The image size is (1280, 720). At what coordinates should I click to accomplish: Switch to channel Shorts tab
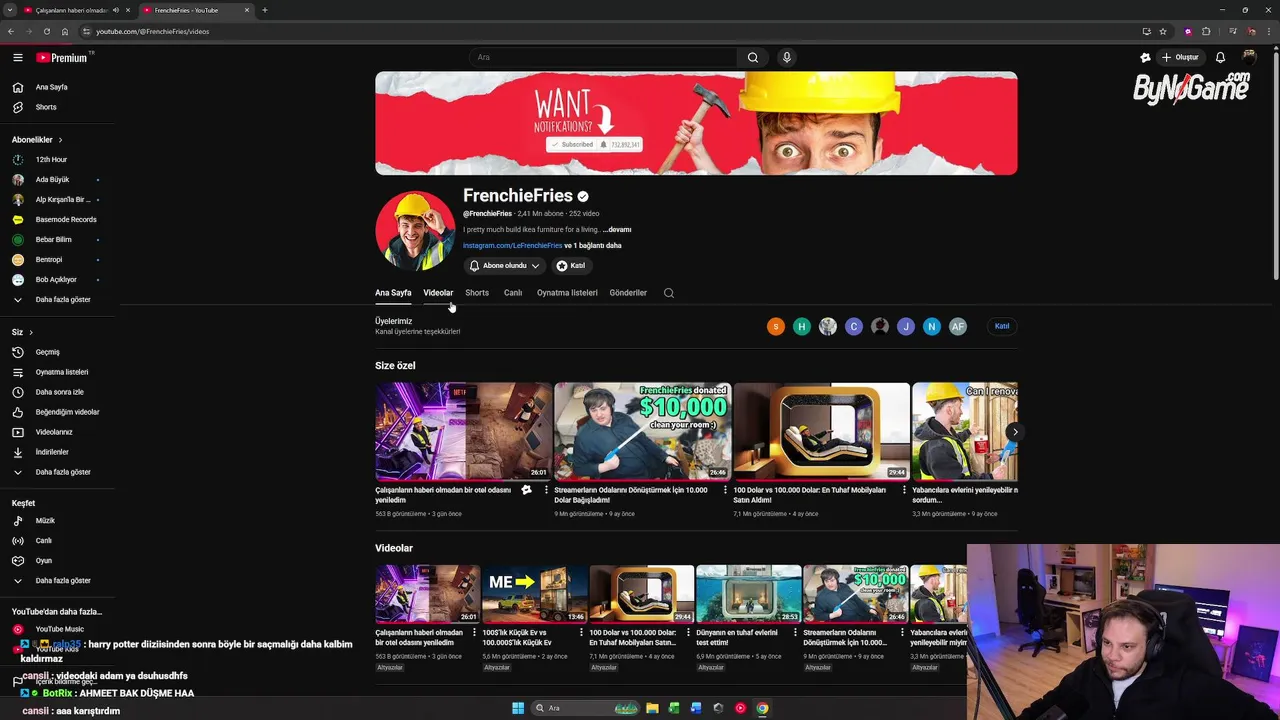[x=477, y=293]
